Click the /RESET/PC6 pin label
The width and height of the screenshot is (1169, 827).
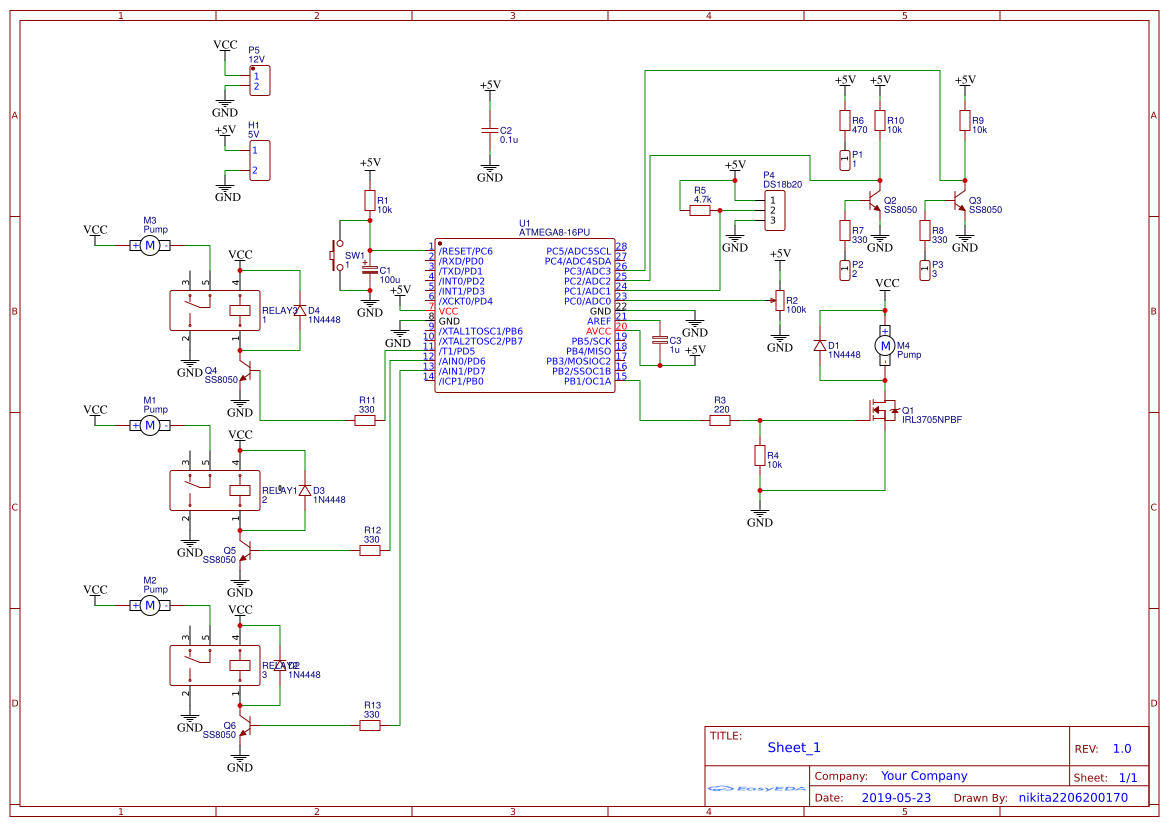(465, 251)
